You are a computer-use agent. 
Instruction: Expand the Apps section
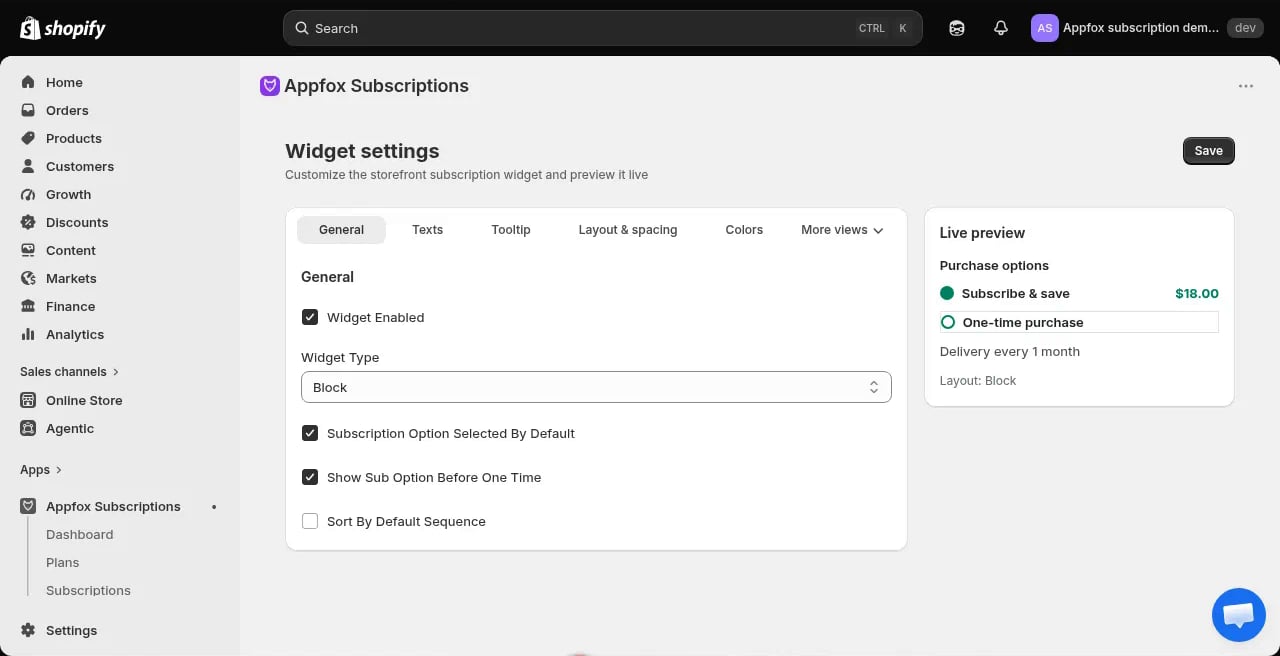click(x=41, y=469)
